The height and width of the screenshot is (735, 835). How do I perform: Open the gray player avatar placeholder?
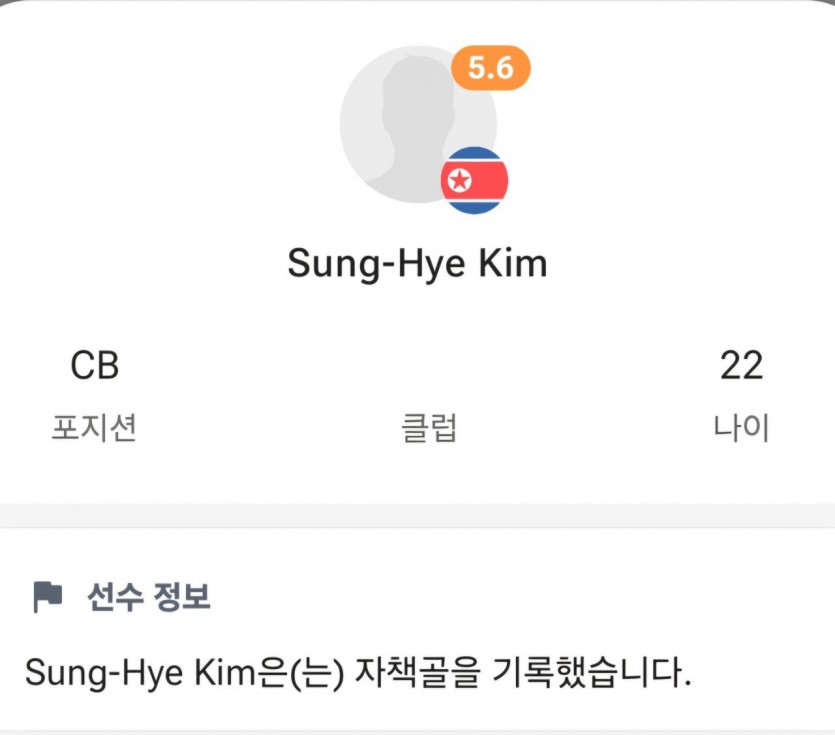[x=418, y=124]
